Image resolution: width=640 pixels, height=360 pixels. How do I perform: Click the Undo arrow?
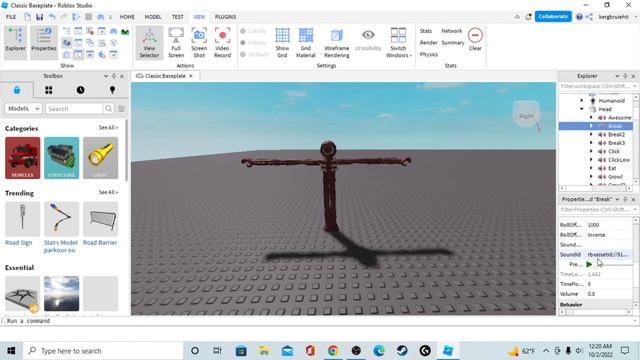52,17
